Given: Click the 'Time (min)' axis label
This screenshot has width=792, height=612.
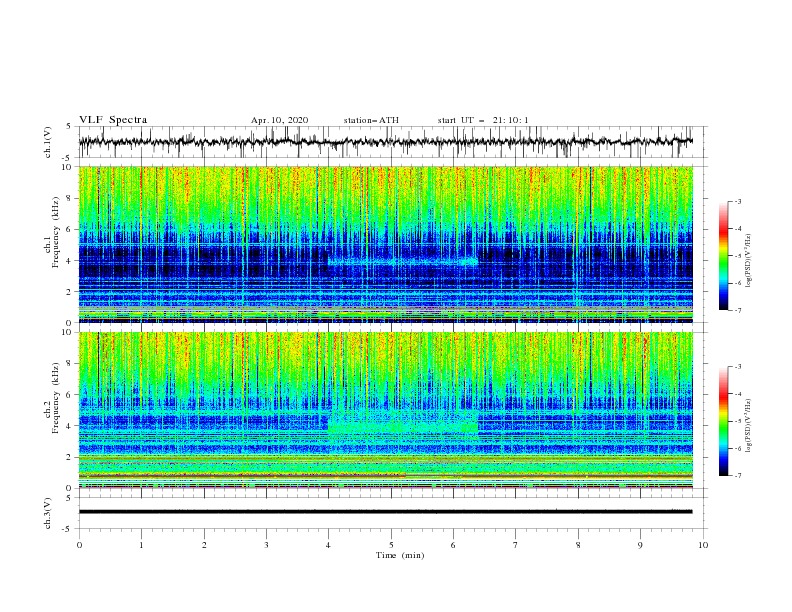Looking at the screenshot, I should 400,555.
